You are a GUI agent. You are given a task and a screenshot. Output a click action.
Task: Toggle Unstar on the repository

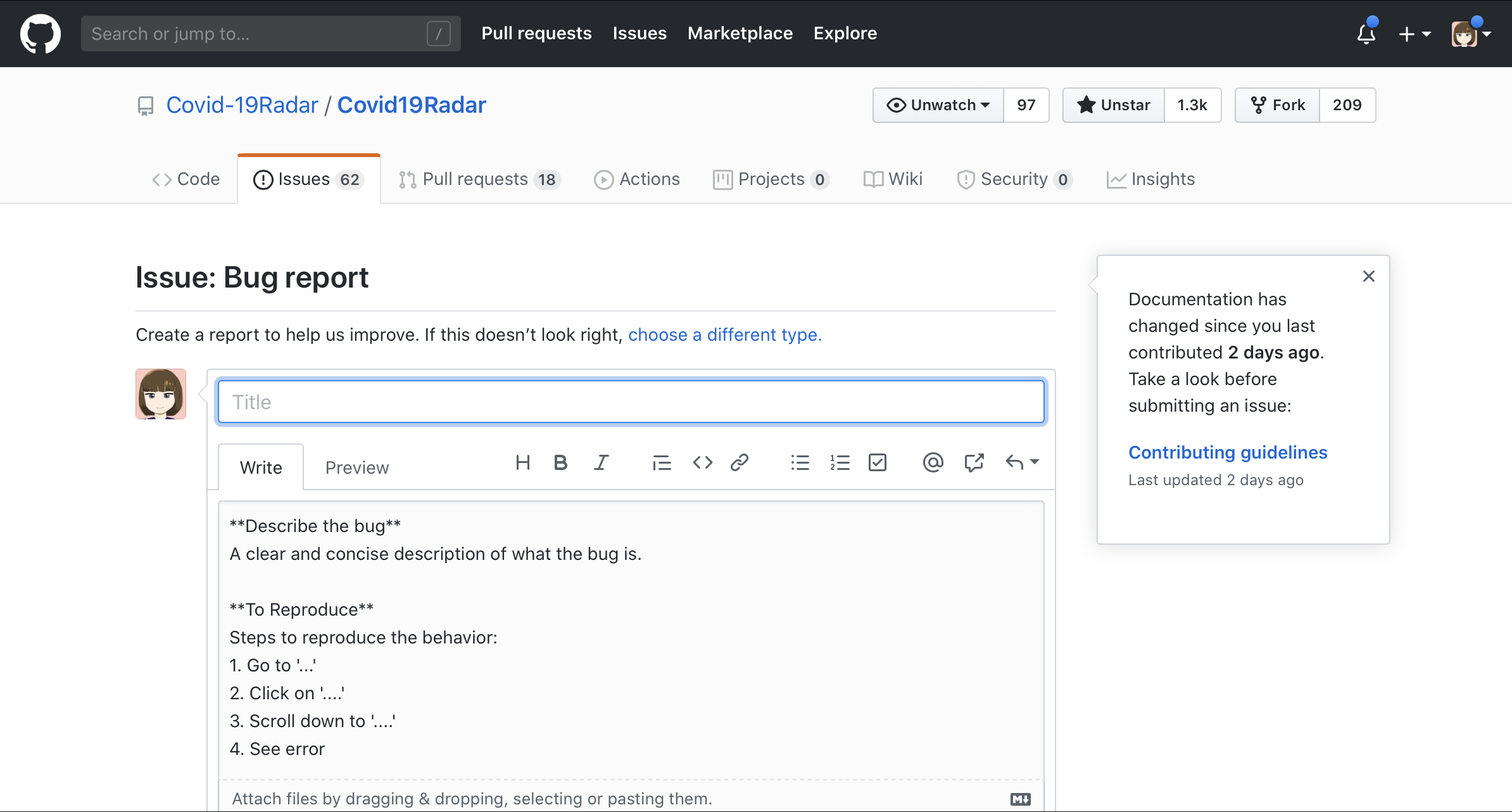[1114, 105]
